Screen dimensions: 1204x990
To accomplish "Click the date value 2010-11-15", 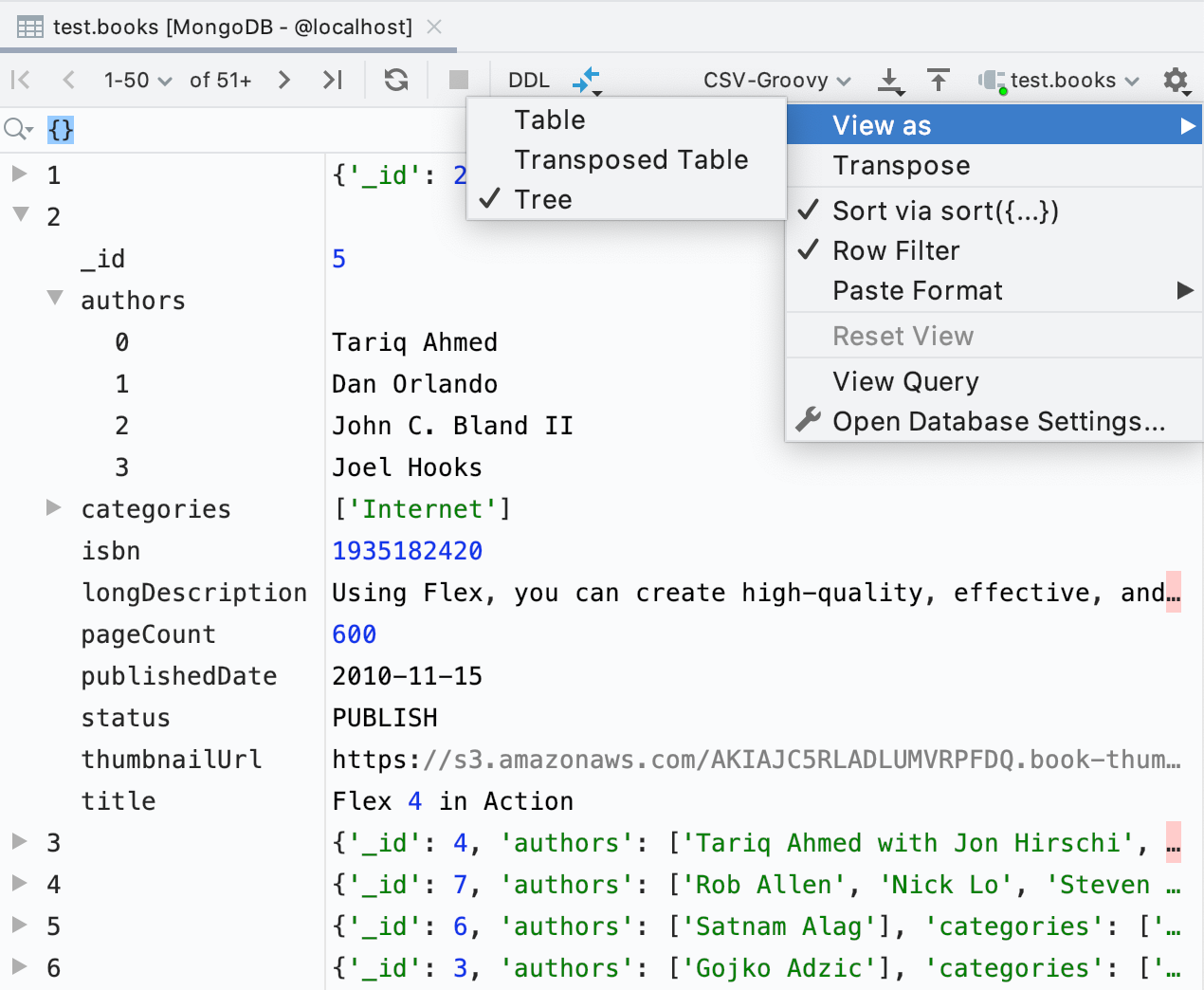I will [407, 676].
